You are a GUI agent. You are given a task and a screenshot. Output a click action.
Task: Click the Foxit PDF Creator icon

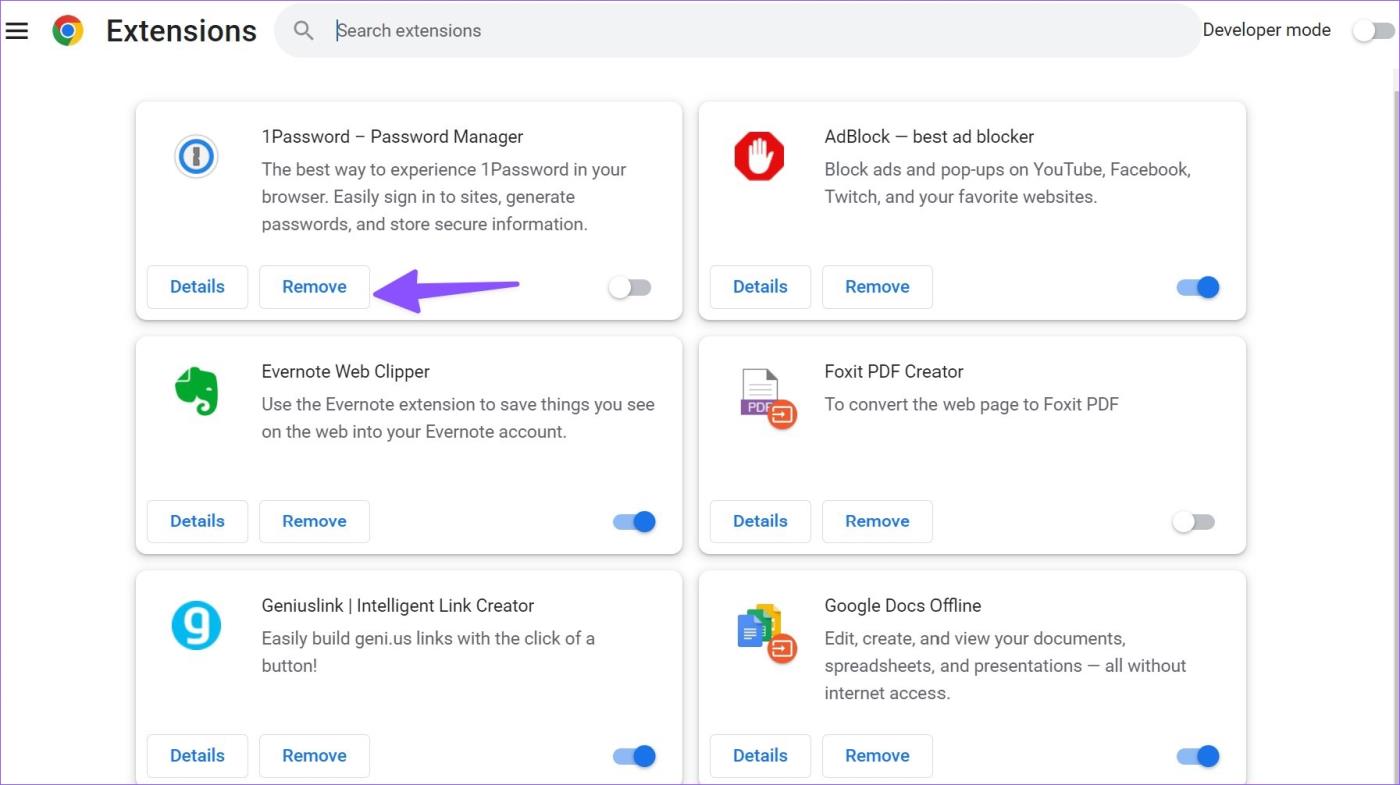click(x=767, y=398)
